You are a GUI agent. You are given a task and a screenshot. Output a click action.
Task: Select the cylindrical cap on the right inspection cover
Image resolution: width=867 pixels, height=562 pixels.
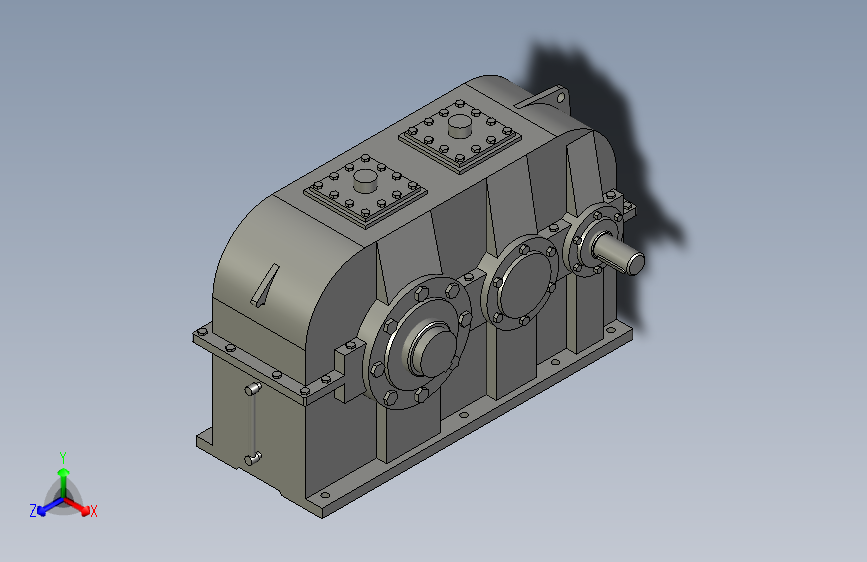[x=459, y=126]
